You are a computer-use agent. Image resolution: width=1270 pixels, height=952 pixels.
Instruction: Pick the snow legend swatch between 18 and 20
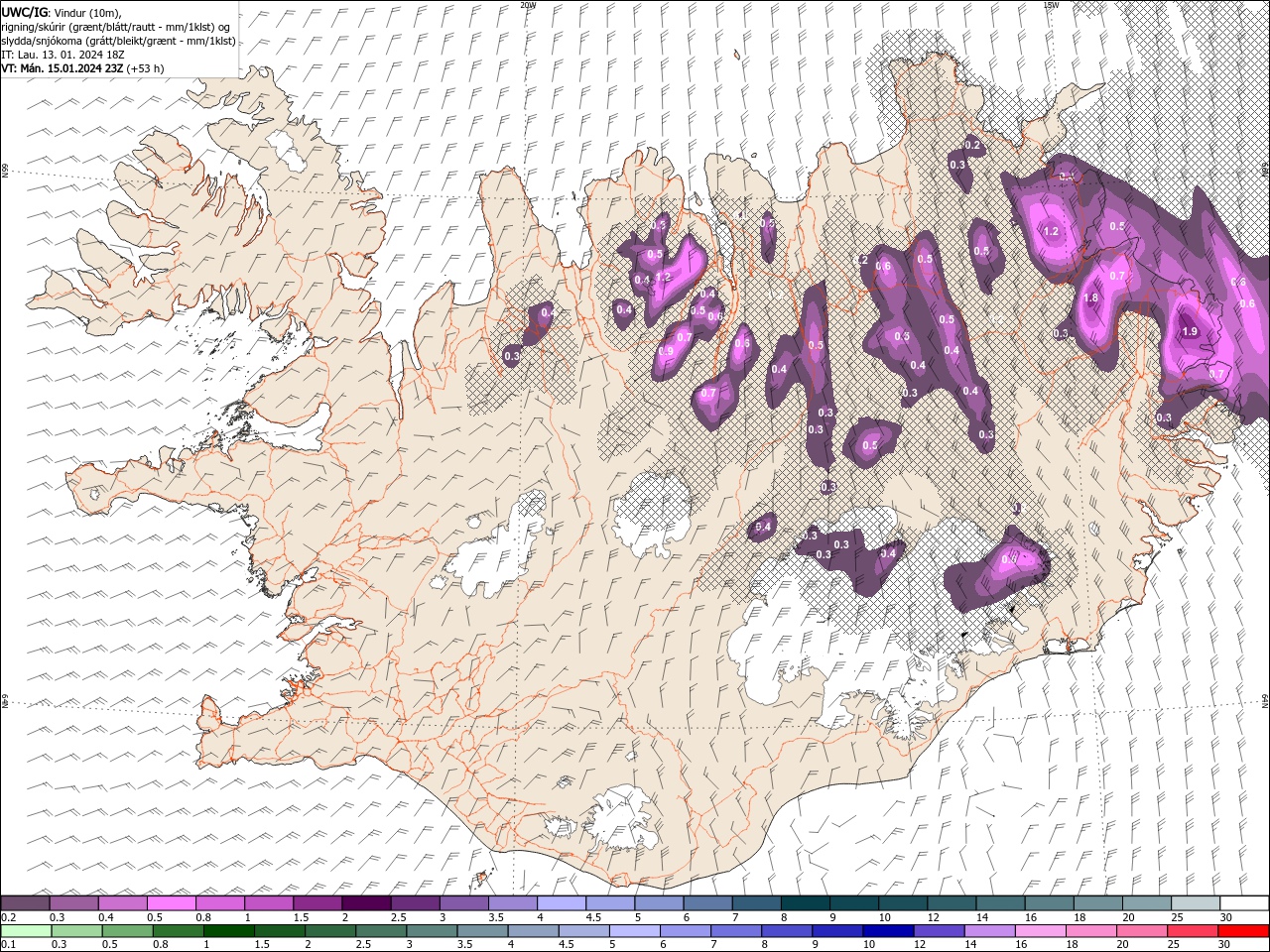tap(1097, 902)
